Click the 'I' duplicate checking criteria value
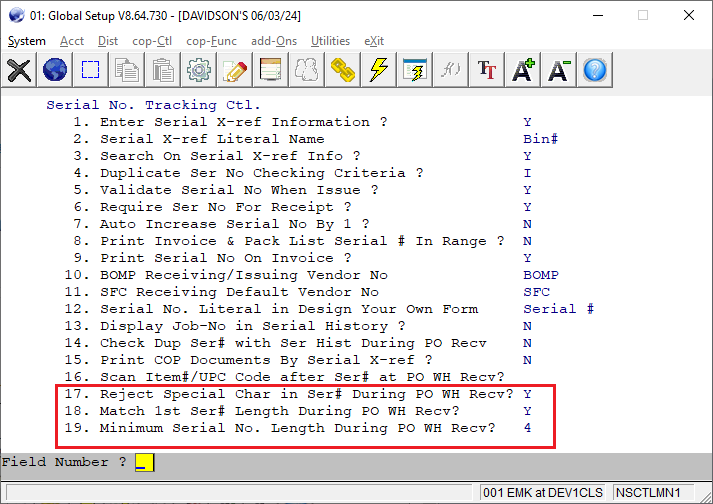Viewport: 713px width, 504px height. click(x=527, y=173)
